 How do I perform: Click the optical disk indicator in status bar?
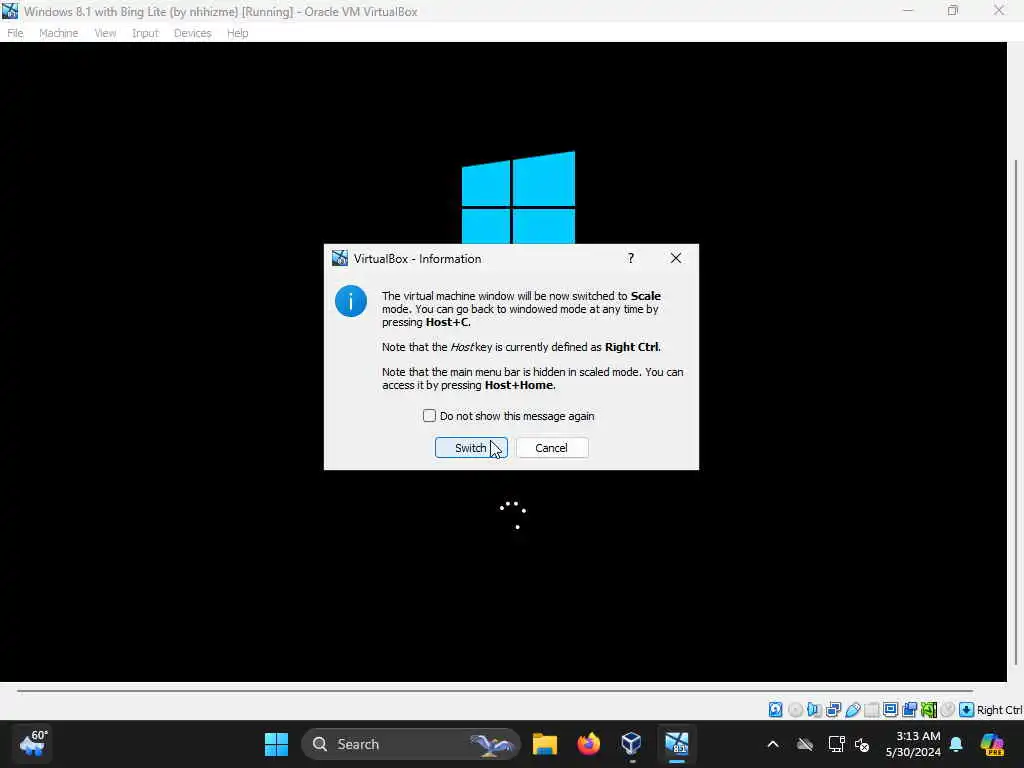click(x=795, y=709)
